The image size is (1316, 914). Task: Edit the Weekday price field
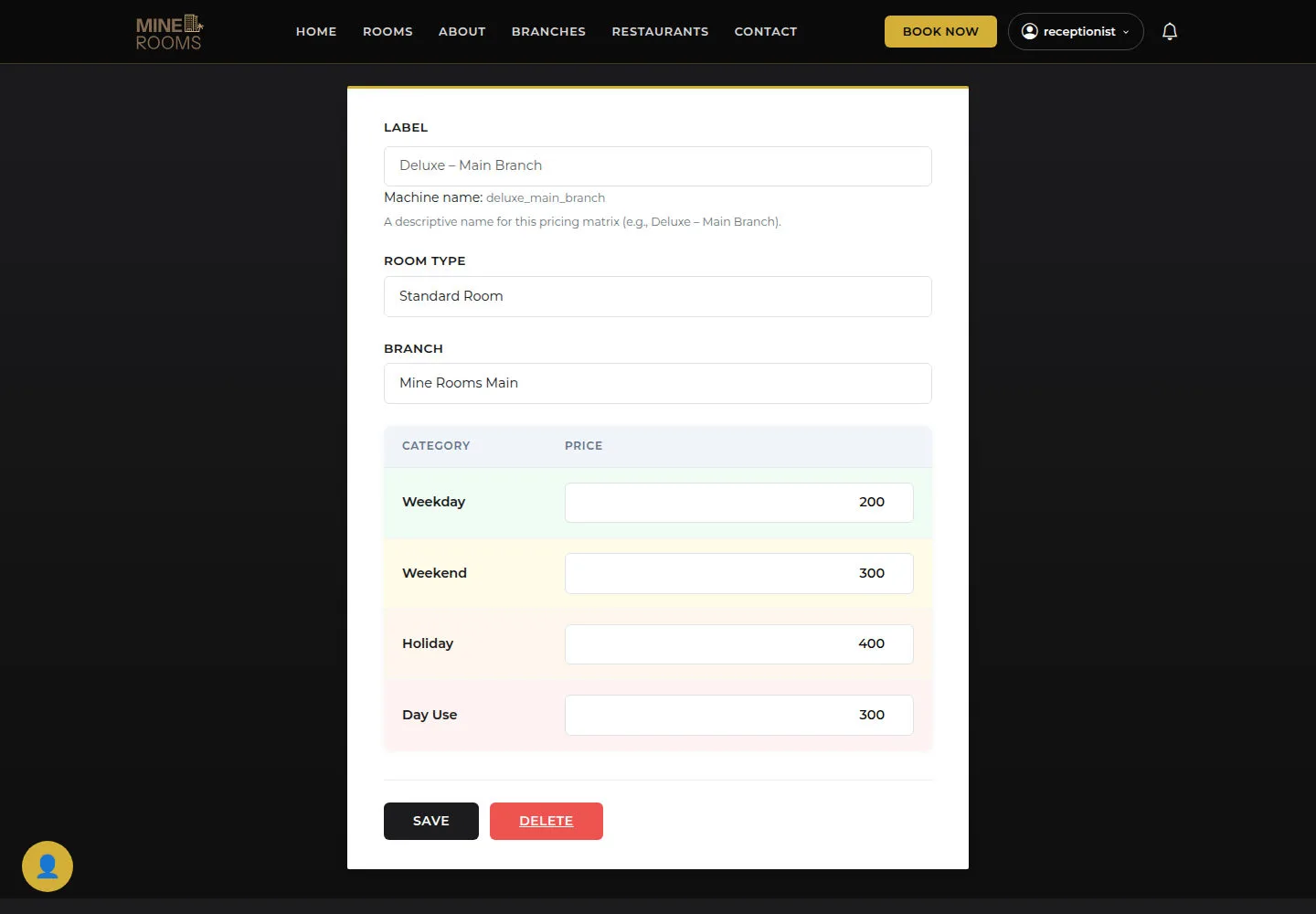pos(739,503)
